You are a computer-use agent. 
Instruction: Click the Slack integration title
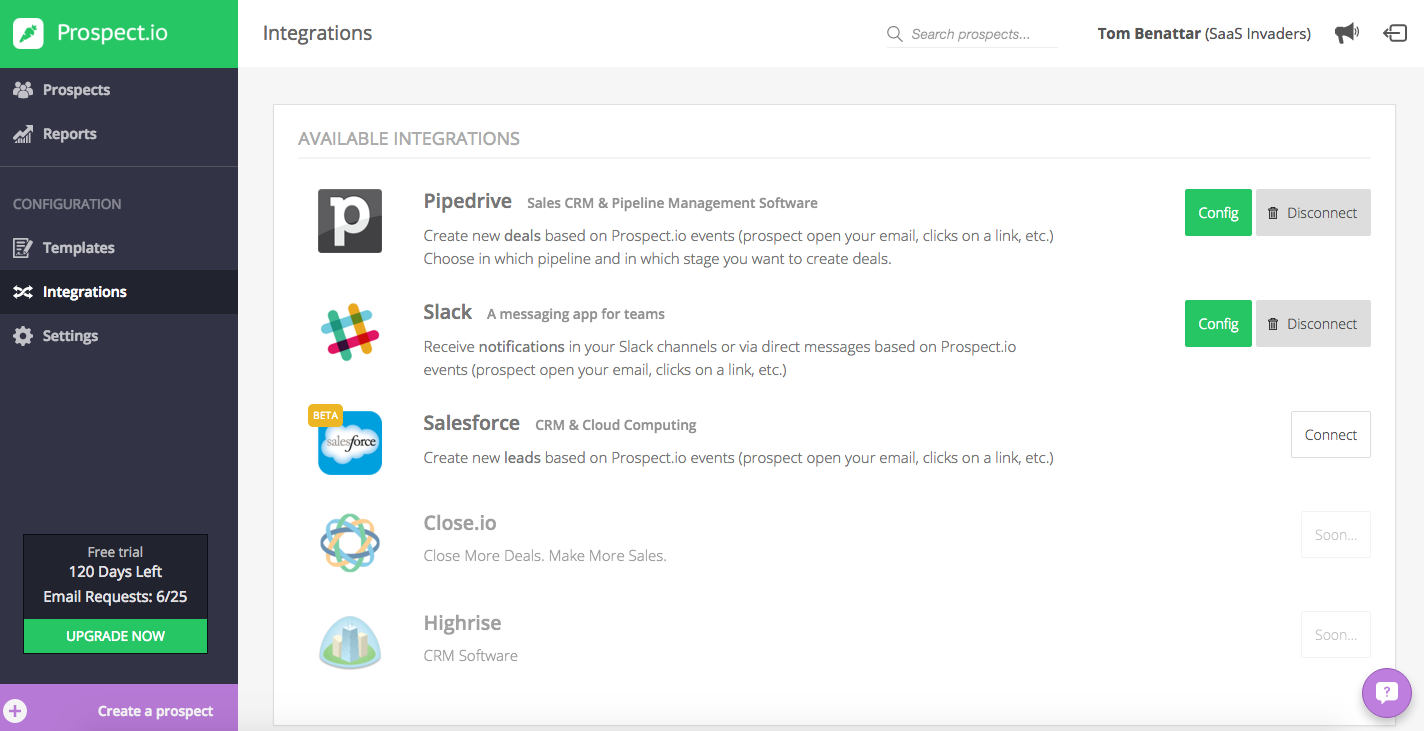click(447, 312)
